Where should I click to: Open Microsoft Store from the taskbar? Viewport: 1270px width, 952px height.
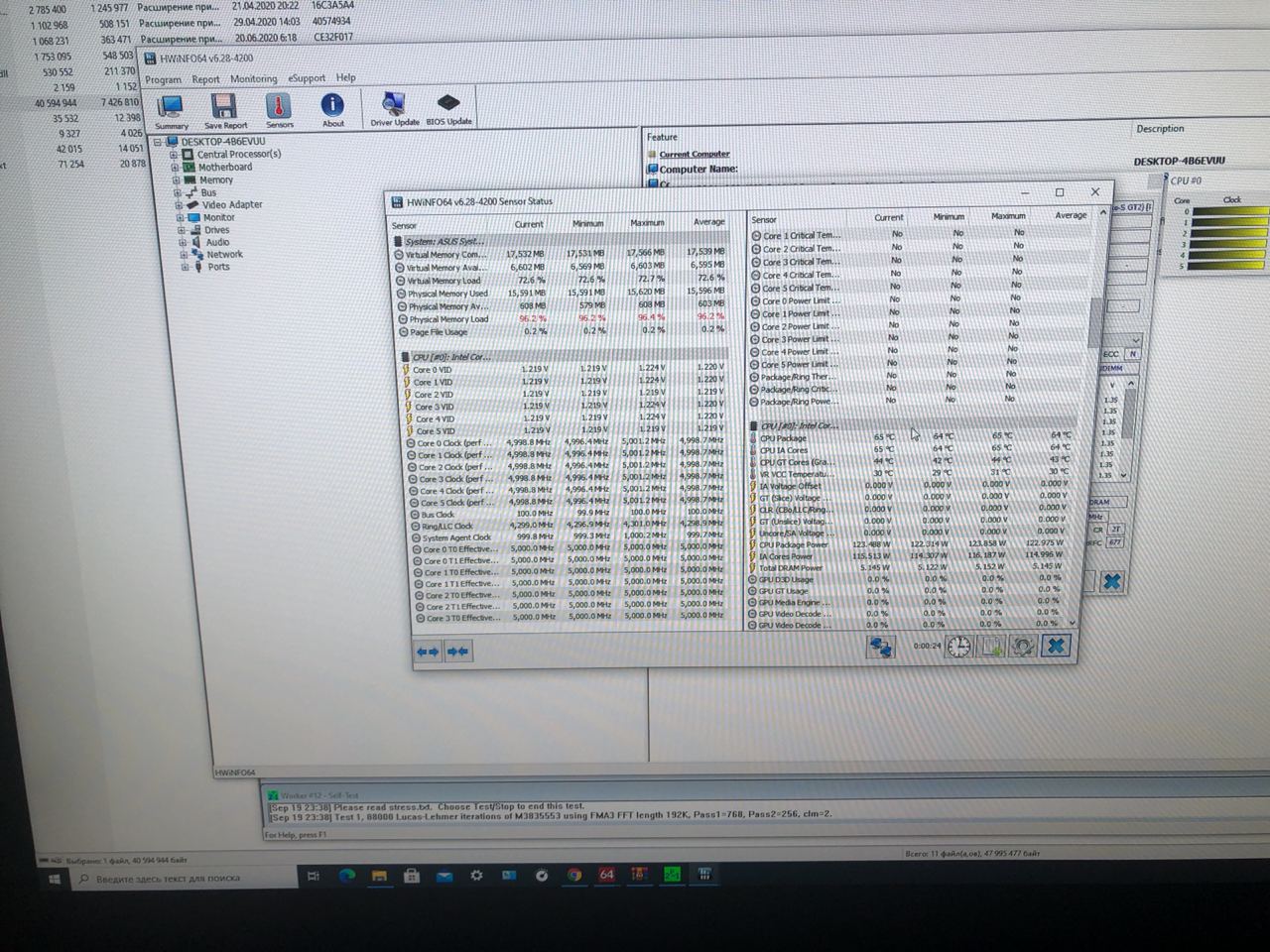click(x=412, y=876)
